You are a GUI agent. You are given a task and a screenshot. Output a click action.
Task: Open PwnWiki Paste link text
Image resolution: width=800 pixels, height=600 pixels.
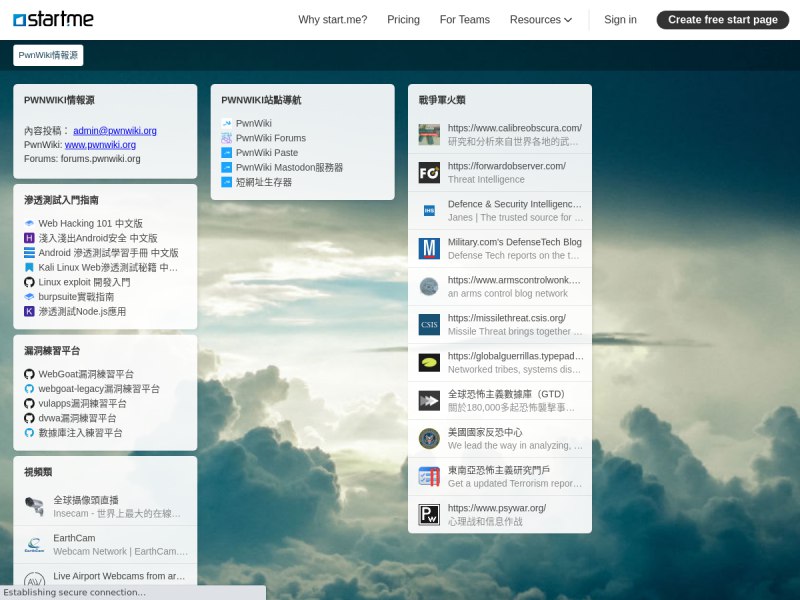(267, 153)
